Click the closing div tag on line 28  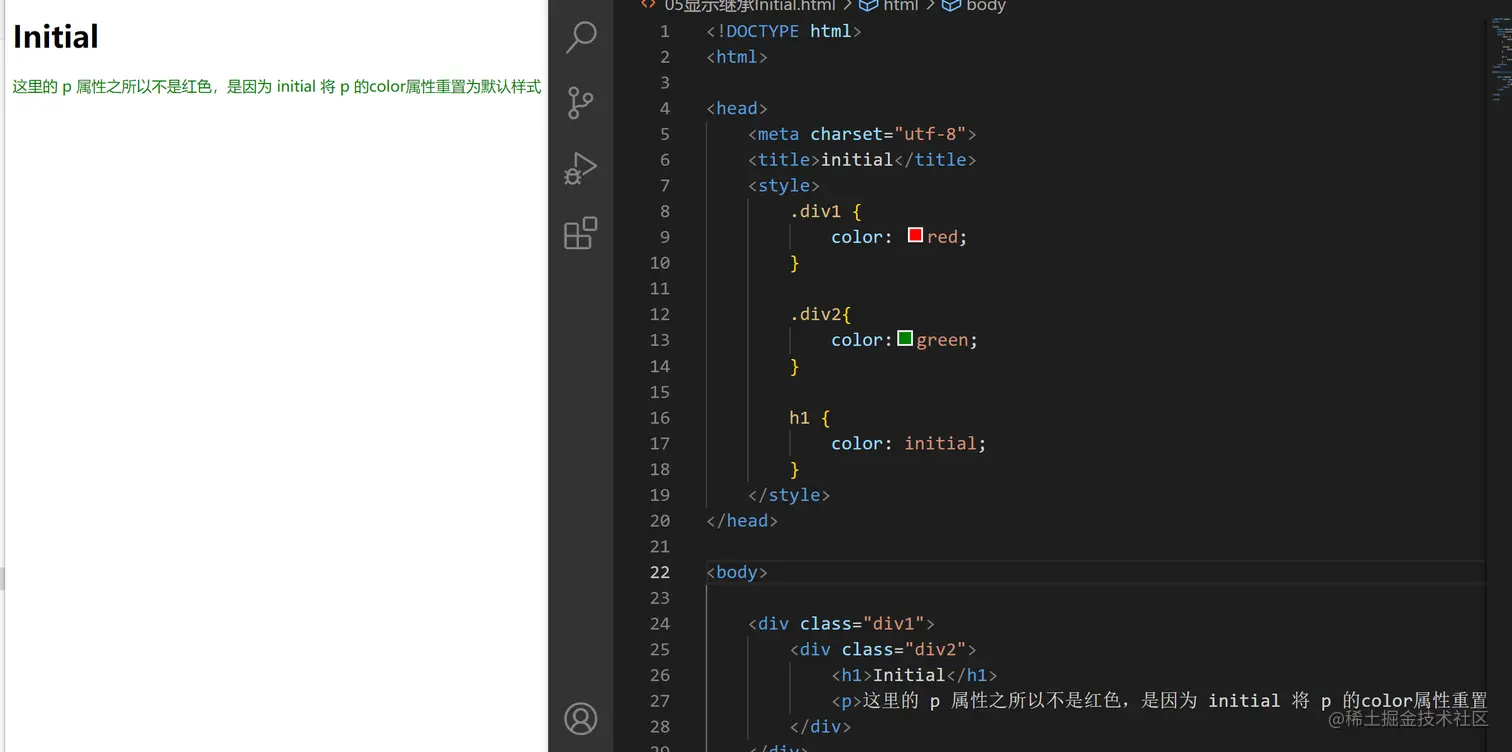tap(820, 727)
